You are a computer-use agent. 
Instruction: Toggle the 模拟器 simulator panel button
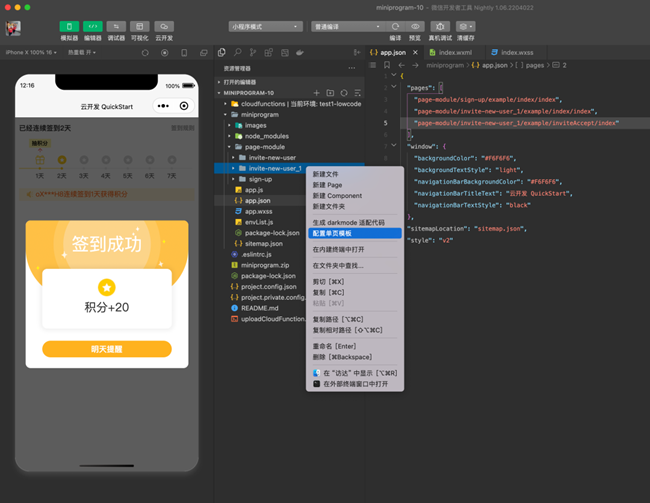click(x=69, y=26)
